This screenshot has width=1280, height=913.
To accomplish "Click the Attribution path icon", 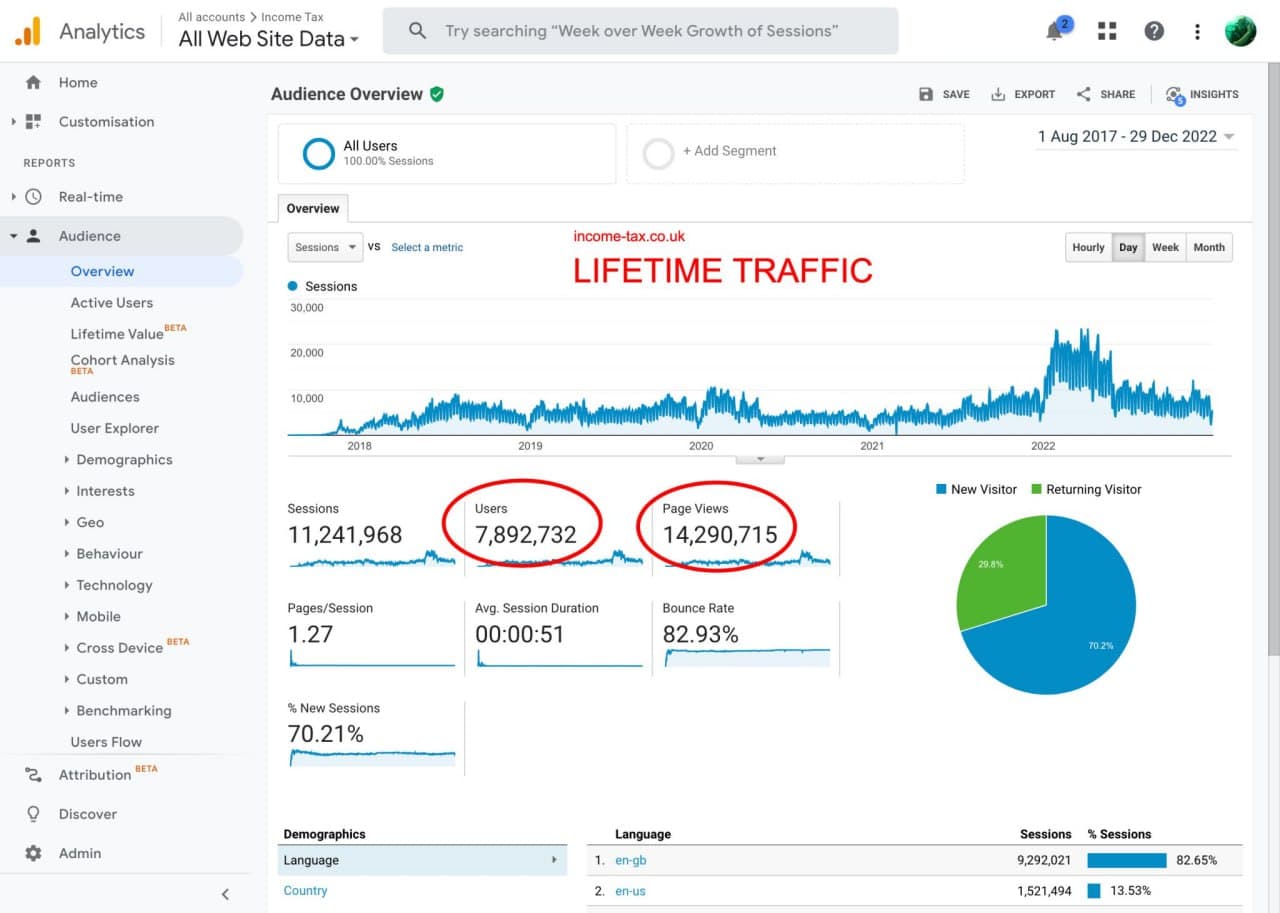I will pos(34,774).
